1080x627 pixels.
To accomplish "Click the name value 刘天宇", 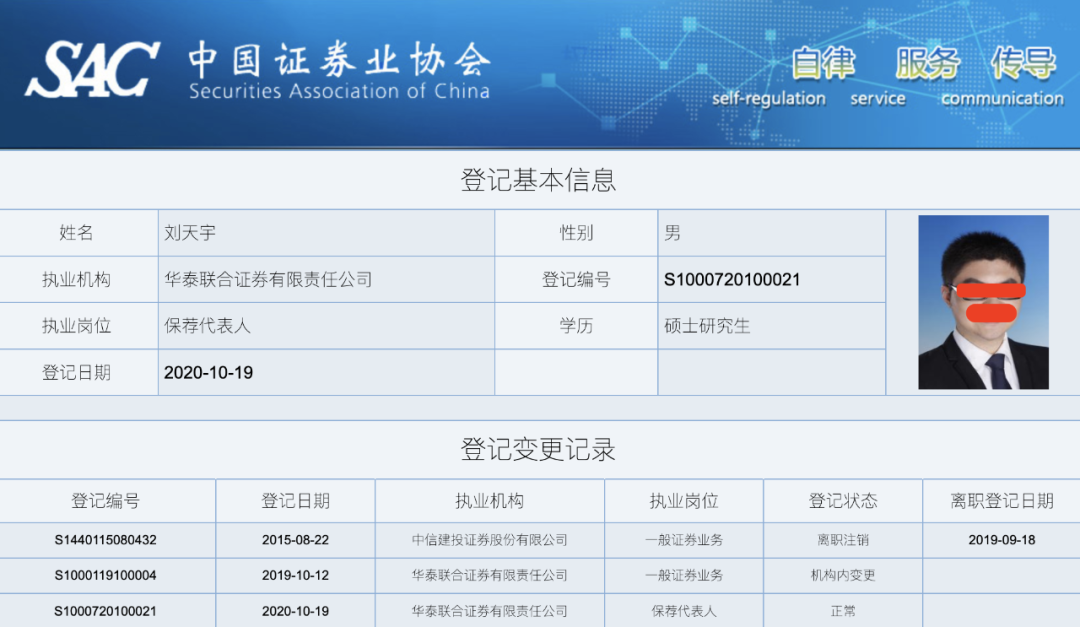I will 190,233.
